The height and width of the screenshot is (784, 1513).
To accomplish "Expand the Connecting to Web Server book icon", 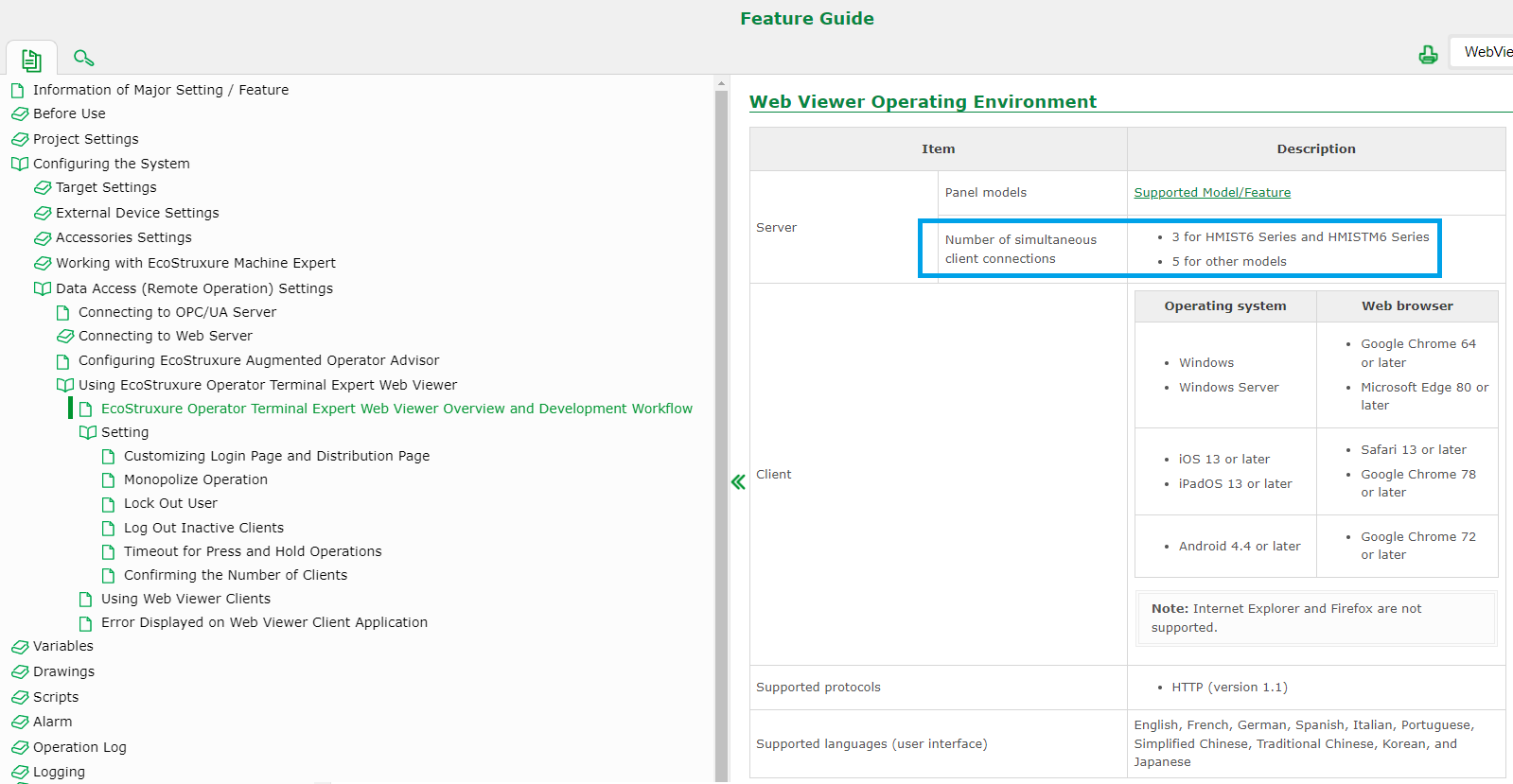I will 65,336.
